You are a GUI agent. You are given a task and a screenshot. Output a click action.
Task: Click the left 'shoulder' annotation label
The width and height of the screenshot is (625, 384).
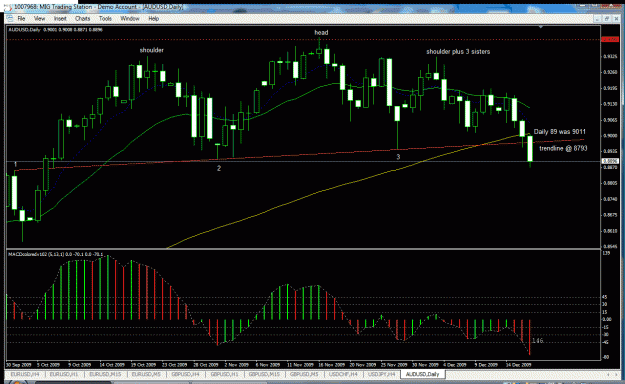coord(151,50)
